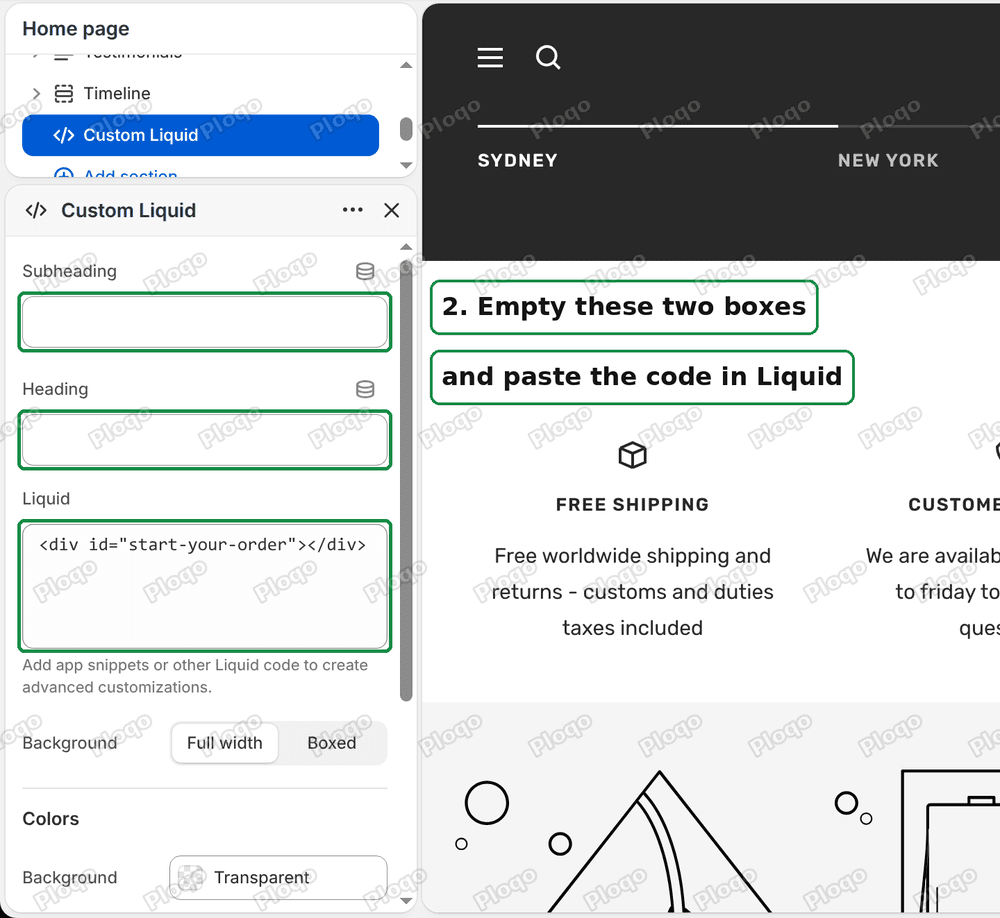
Task: Choose Full width background option
Action: (224, 743)
